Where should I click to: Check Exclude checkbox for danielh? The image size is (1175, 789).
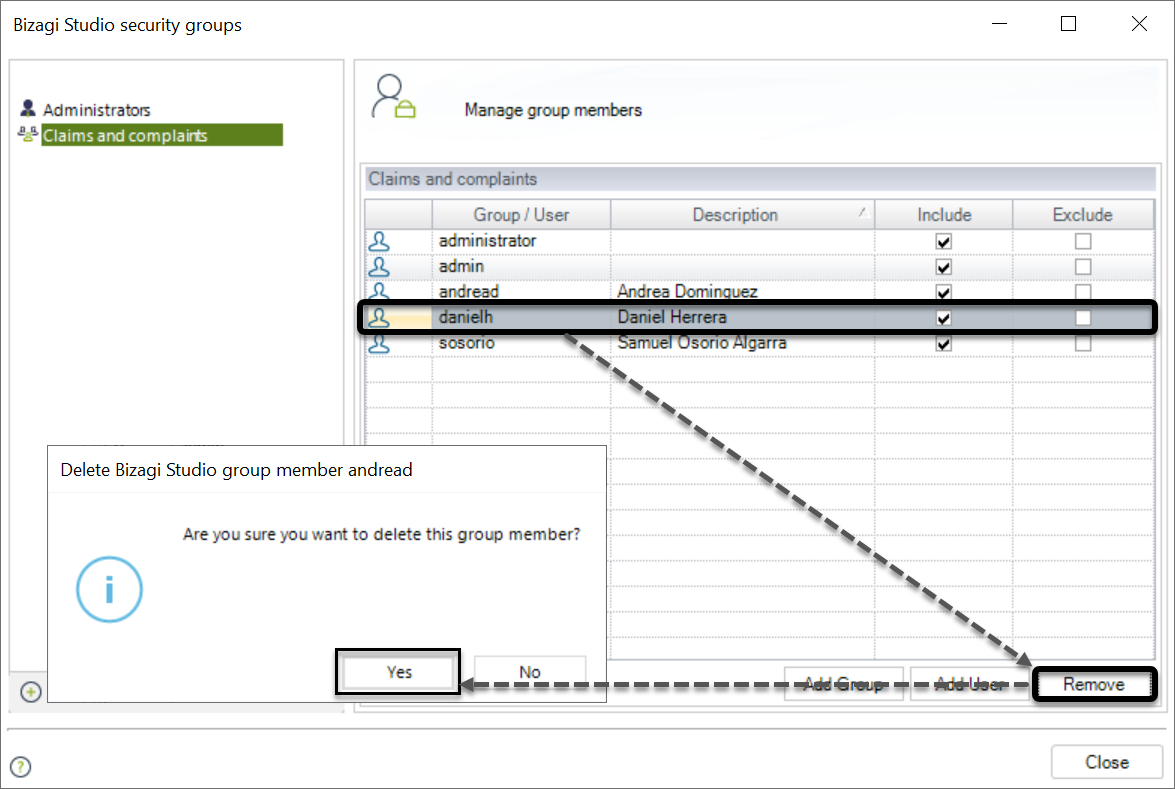[x=1083, y=318]
